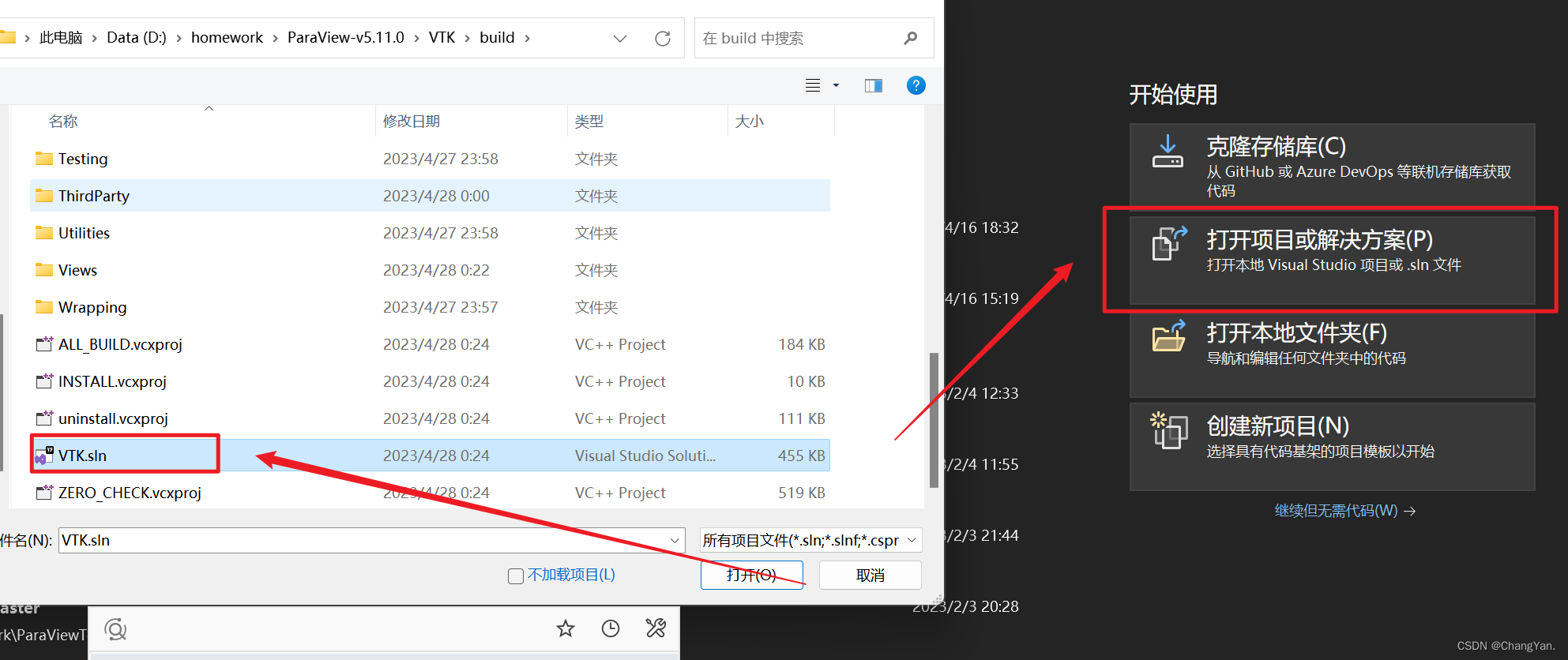Click 此电脑 in the breadcrumb path
Viewport: 1568px width, 660px height.
[61, 38]
